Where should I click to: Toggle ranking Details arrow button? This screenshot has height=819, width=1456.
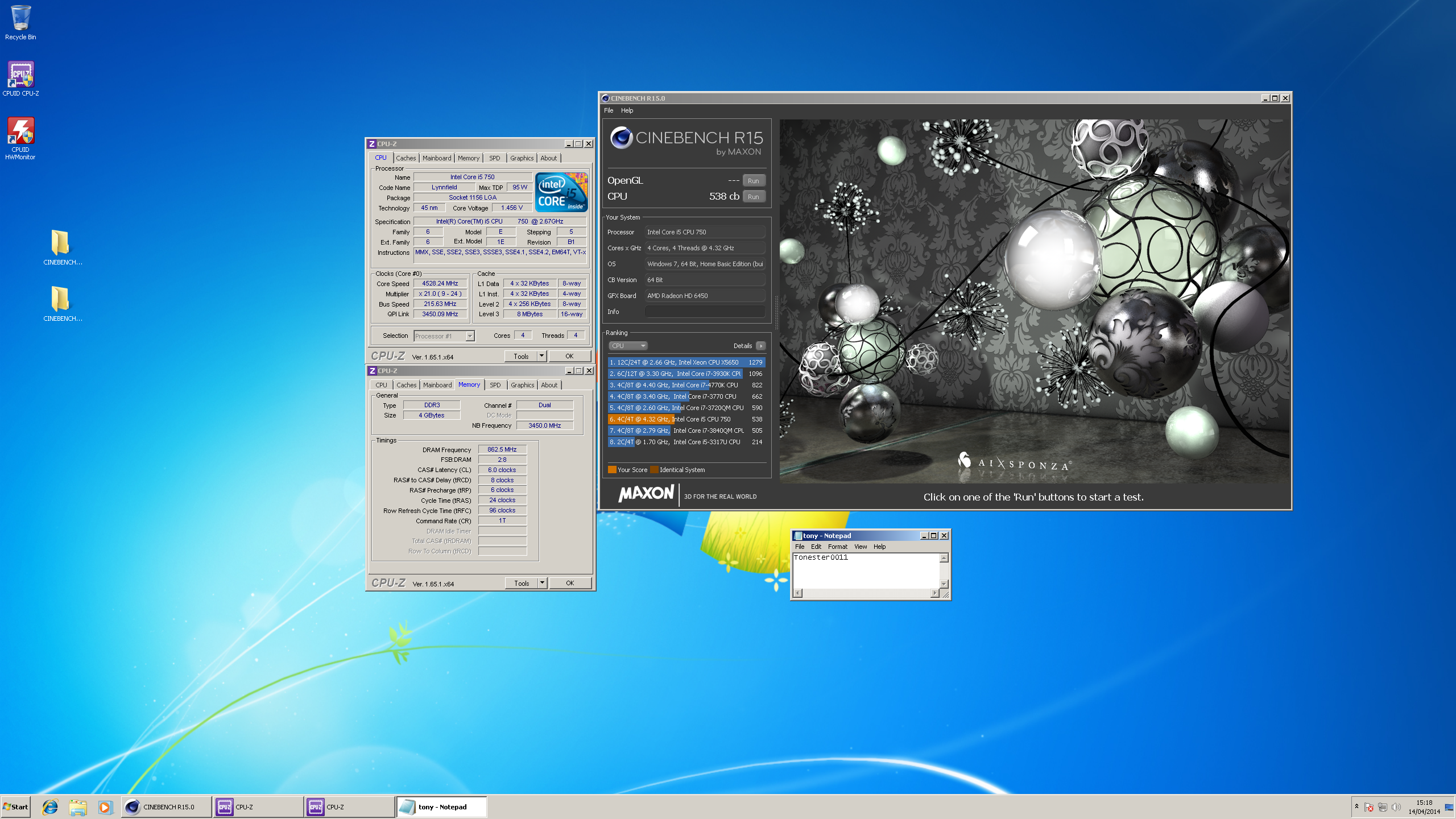[x=760, y=346]
